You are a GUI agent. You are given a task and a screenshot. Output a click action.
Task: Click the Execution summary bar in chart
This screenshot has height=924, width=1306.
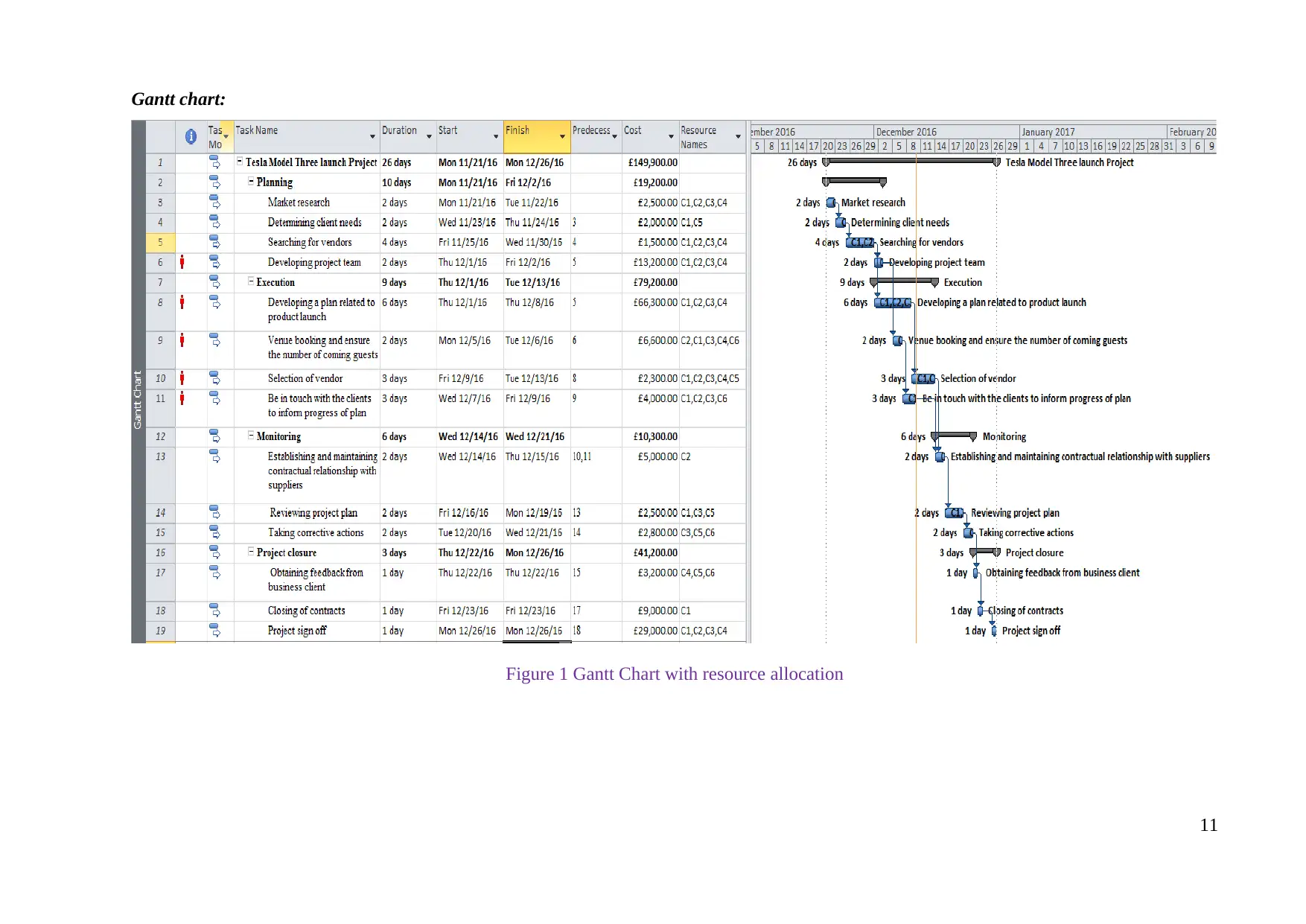pyautogui.click(x=904, y=281)
